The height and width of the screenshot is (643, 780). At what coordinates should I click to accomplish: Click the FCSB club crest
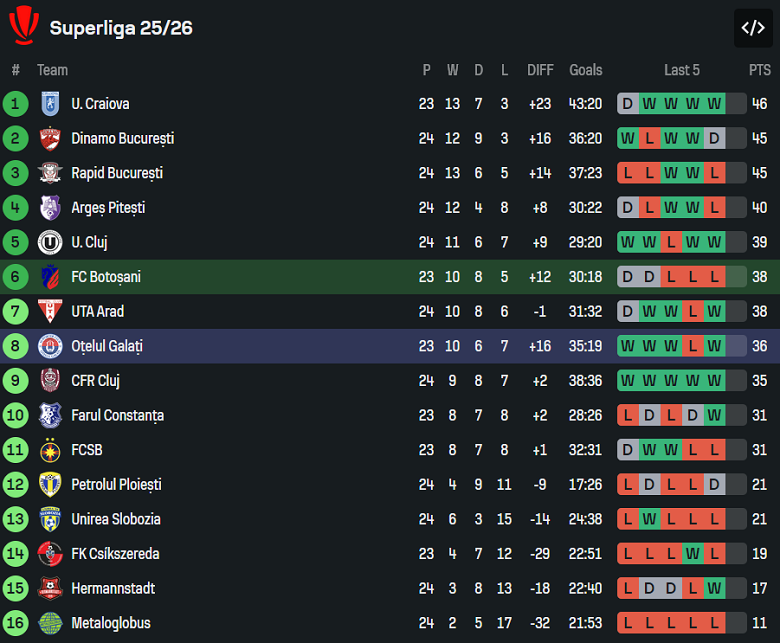coord(49,450)
